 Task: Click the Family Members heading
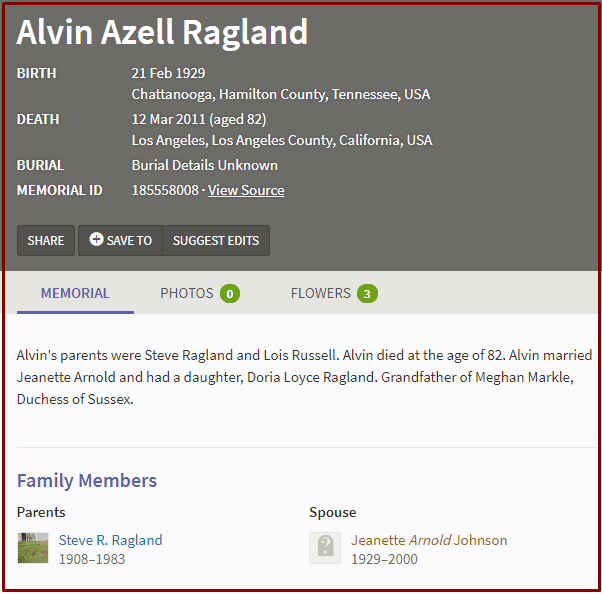87,480
